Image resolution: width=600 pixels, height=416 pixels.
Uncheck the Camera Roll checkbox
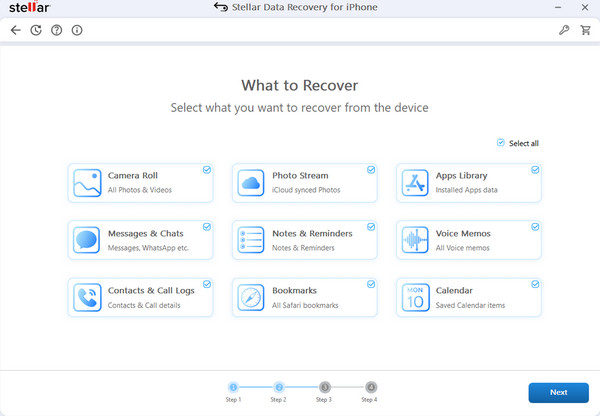207,170
